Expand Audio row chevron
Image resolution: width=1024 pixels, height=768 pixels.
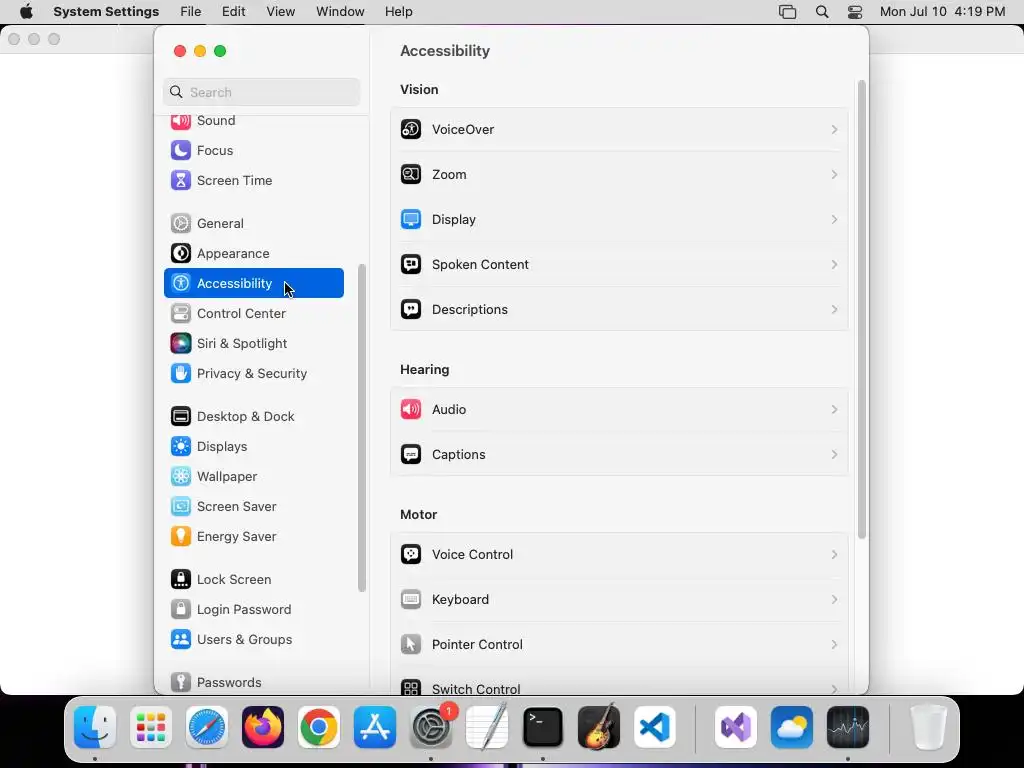(x=834, y=409)
